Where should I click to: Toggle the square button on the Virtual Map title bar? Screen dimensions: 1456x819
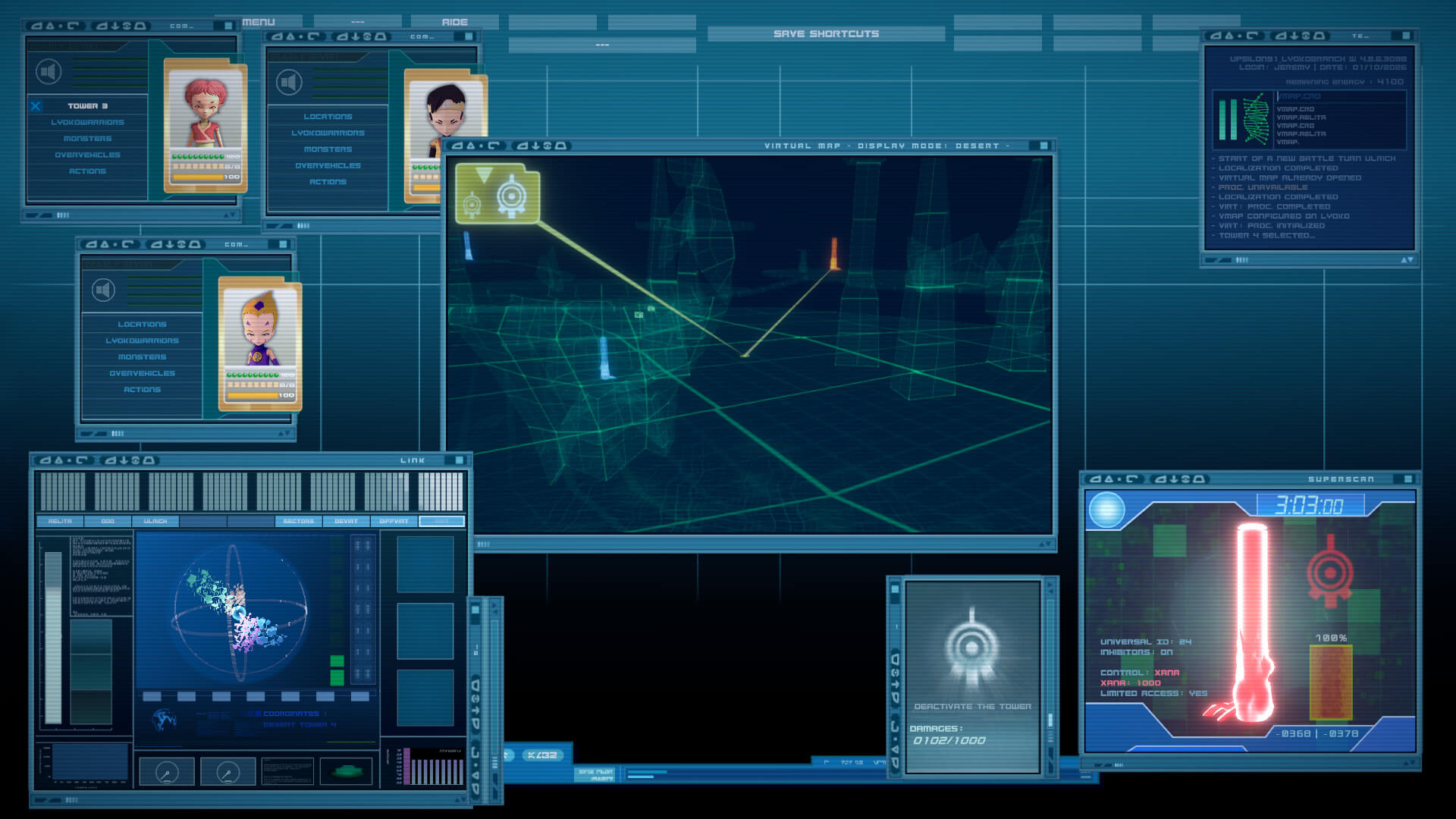1044,146
